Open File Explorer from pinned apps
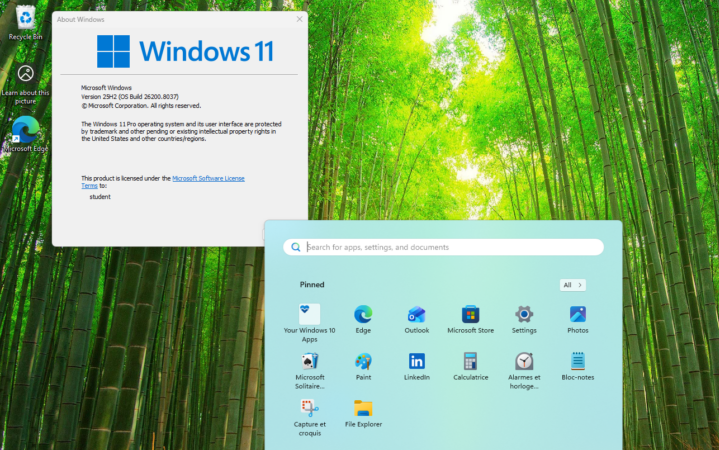Viewport: 719px width, 450px height. tap(363, 413)
